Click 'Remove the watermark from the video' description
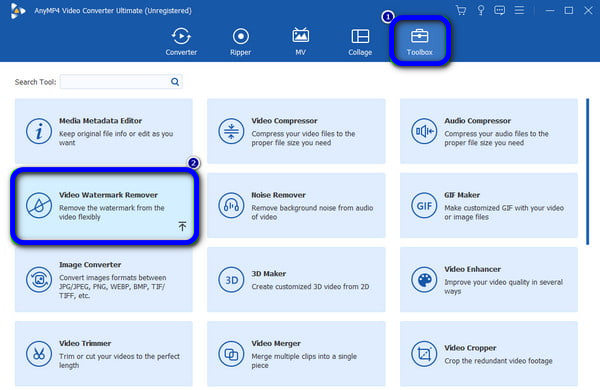 click(x=111, y=212)
